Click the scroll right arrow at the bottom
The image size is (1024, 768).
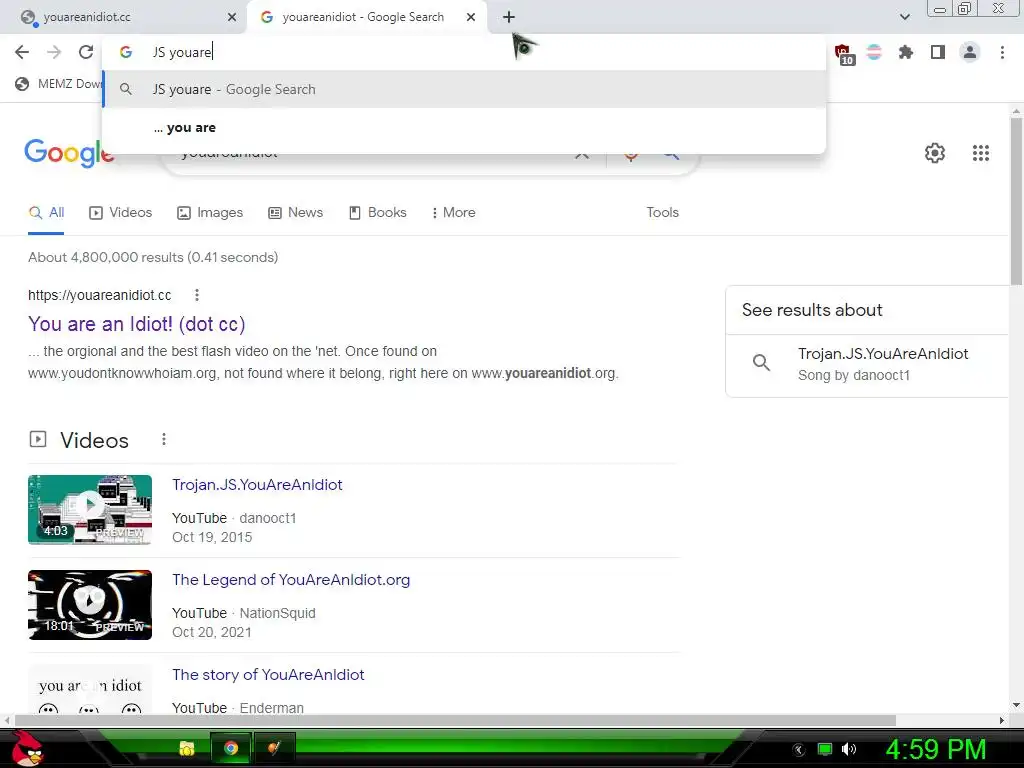click(1002, 720)
